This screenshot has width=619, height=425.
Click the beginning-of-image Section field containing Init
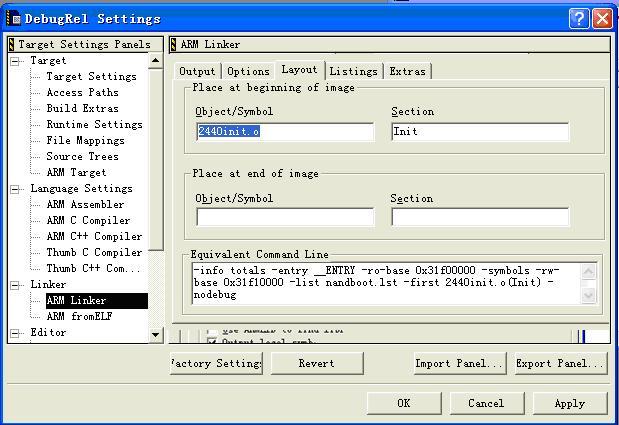point(480,131)
